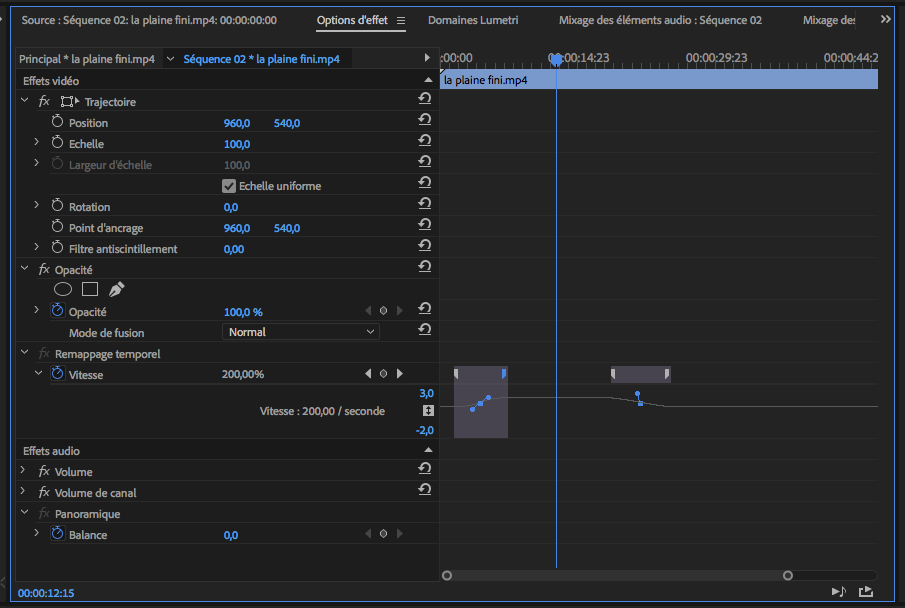Expand the Volume de canal effect
This screenshot has height=608, width=905.
tap(23, 491)
